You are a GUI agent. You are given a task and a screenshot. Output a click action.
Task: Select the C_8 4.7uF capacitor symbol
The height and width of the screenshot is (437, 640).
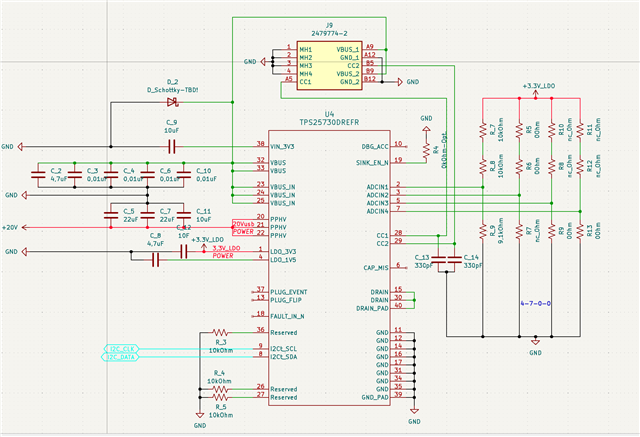coord(156,260)
